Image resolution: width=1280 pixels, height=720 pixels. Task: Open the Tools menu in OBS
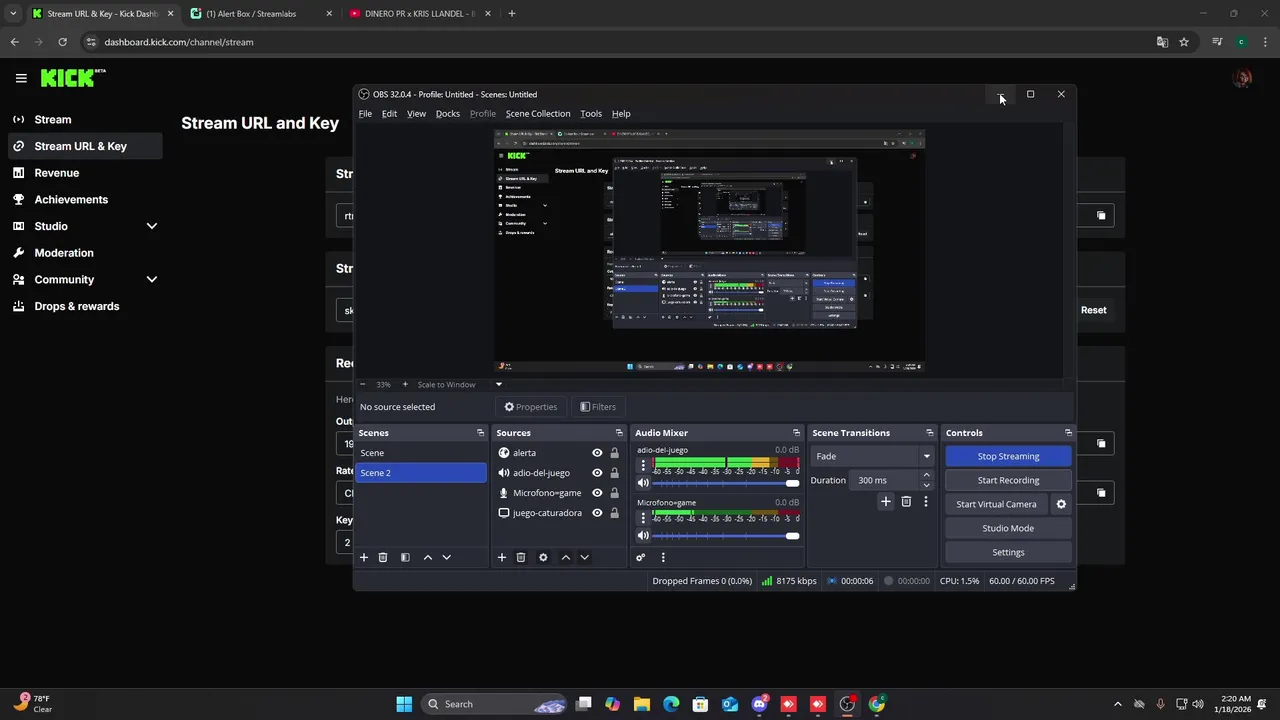point(591,114)
